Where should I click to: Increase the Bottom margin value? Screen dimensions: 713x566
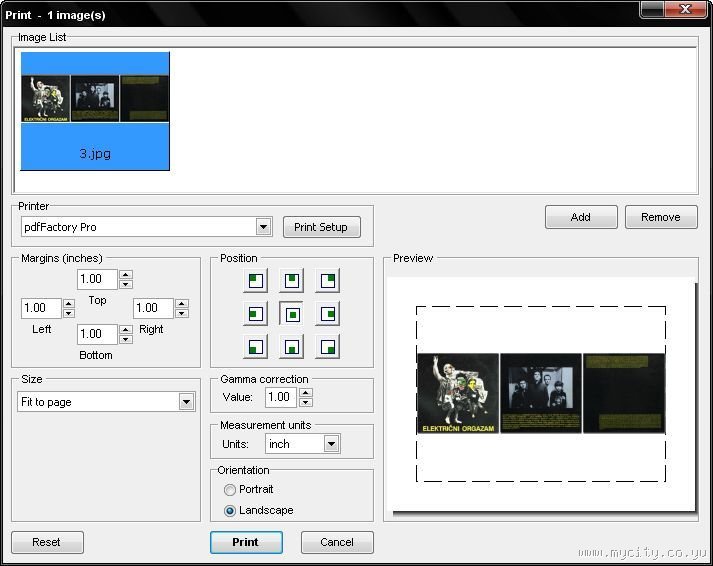click(x=126, y=329)
